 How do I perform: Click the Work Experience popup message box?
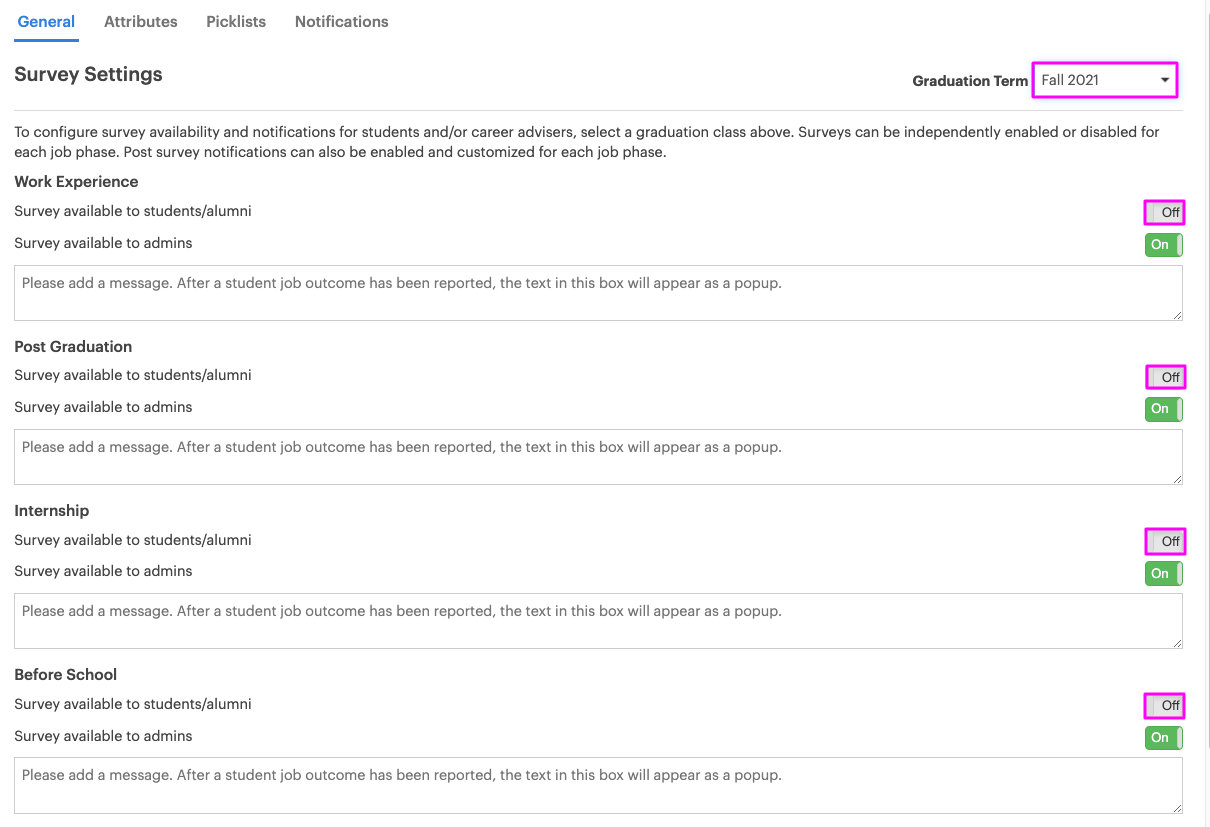598,293
